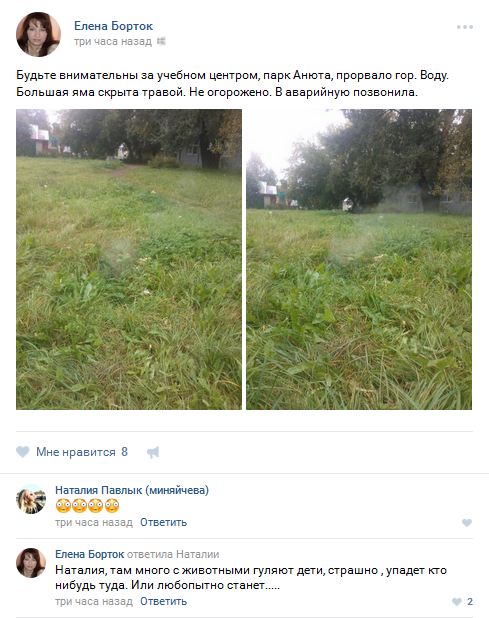The height and width of the screenshot is (618, 489).
Task: Show the like count of 8
Action: click(x=125, y=452)
